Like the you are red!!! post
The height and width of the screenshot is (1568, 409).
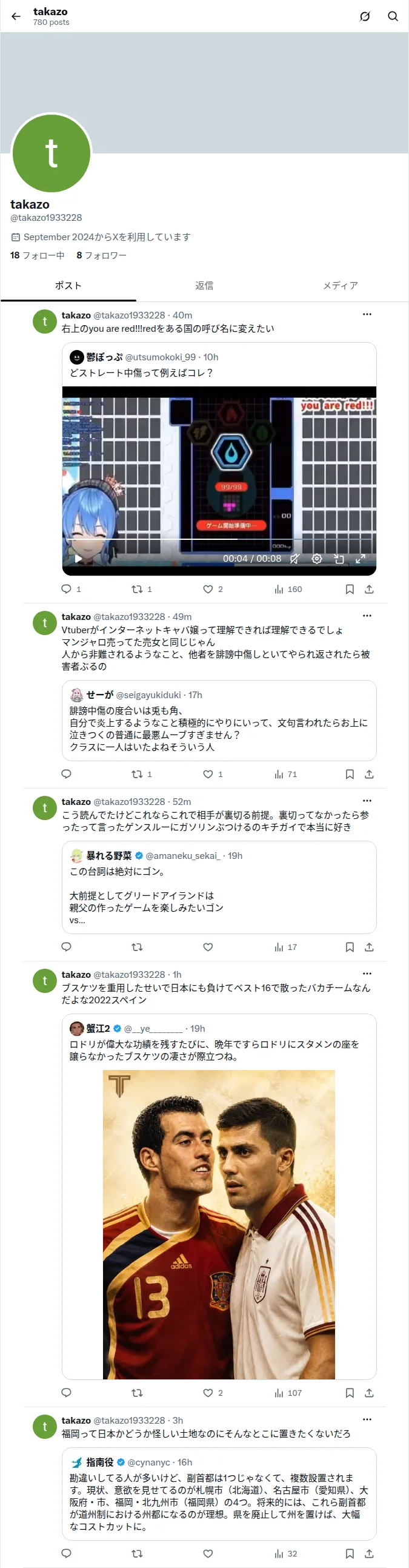pyautogui.click(x=208, y=589)
